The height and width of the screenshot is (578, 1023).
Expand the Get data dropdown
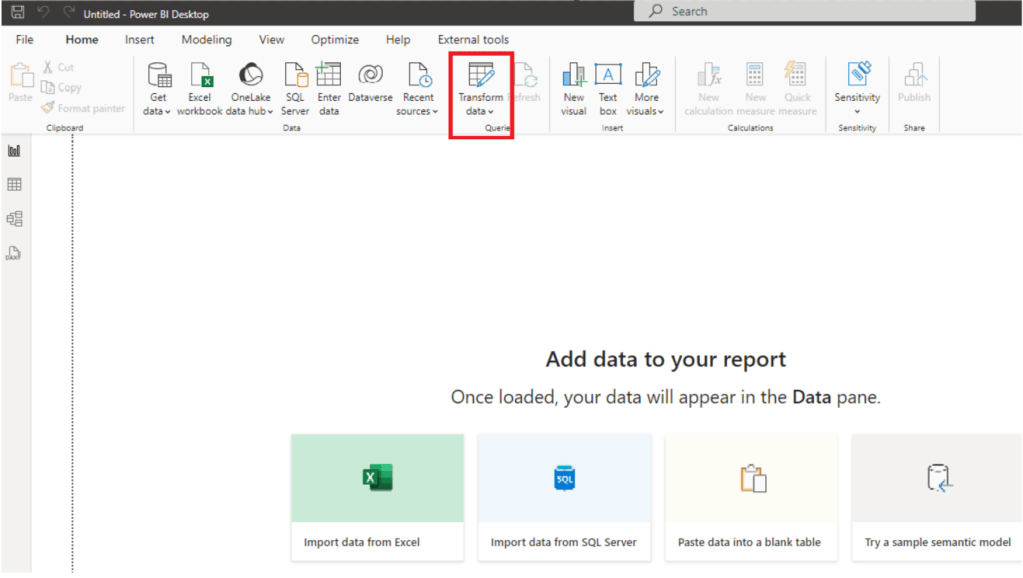click(158, 111)
